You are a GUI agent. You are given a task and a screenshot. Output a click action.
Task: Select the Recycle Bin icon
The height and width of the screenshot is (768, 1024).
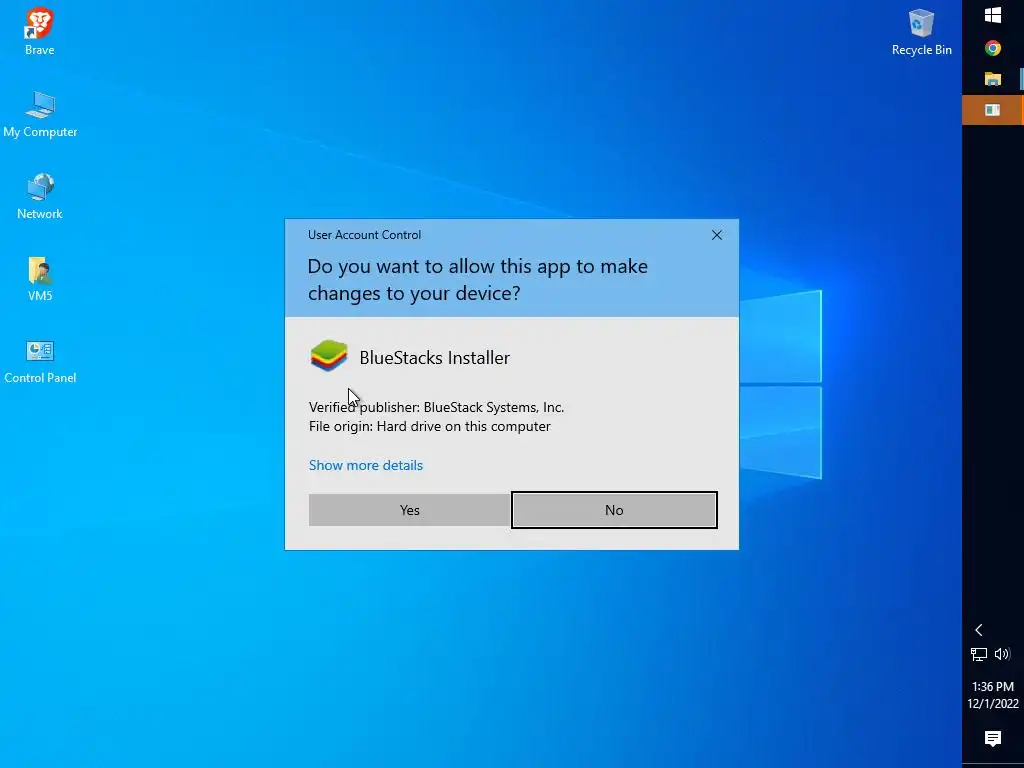point(921,32)
